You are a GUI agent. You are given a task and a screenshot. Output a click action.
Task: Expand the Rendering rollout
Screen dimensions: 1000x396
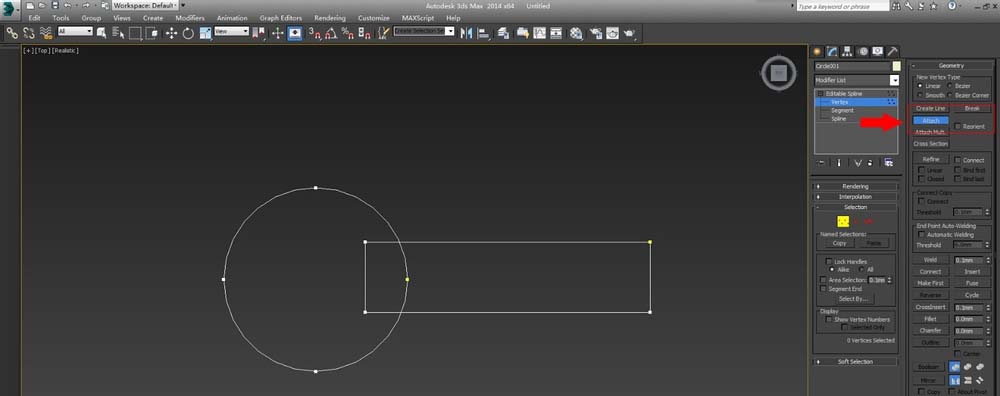pyautogui.click(x=855, y=186)
